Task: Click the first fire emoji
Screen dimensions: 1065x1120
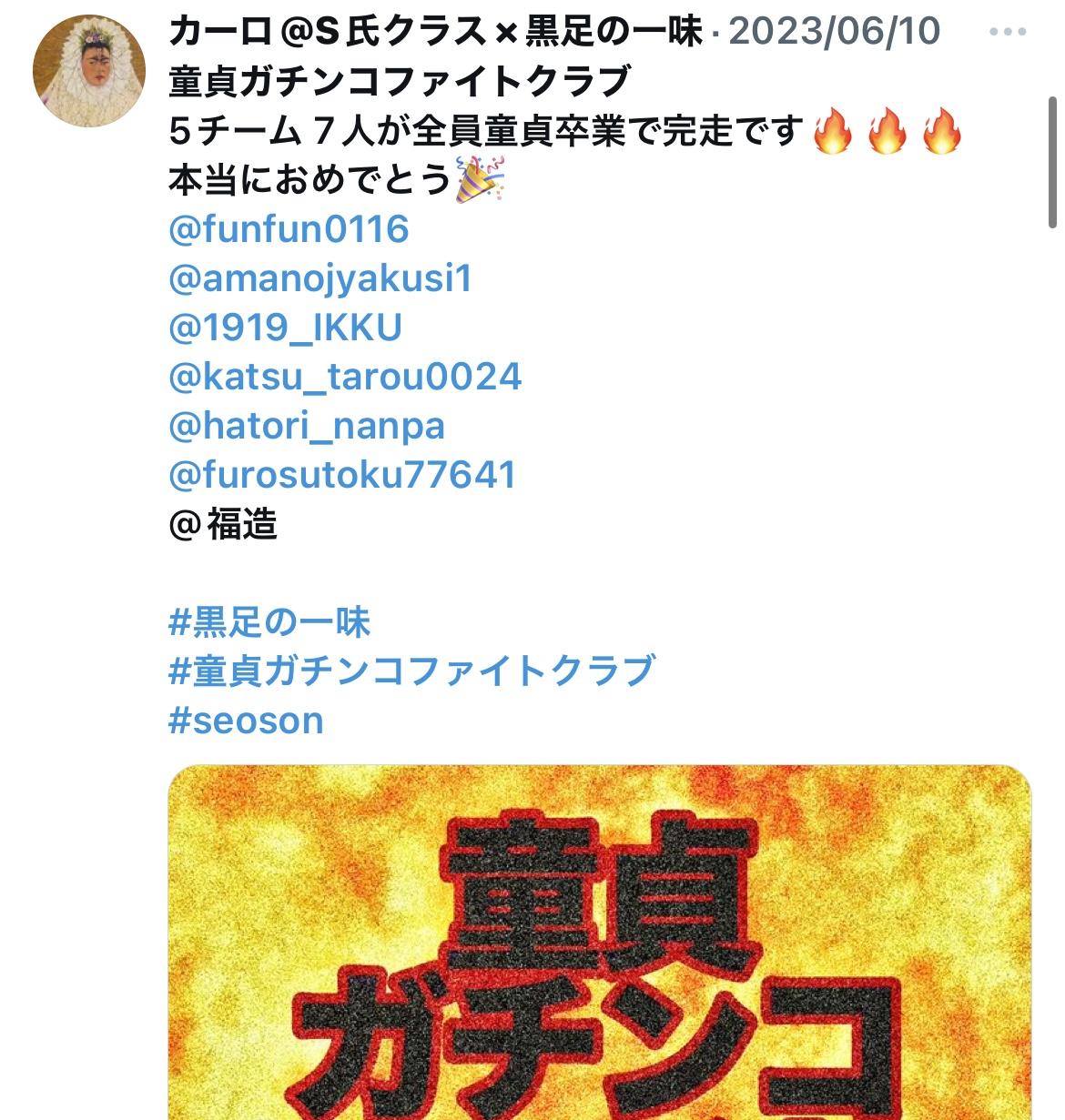Action: [x=833, y=131]
